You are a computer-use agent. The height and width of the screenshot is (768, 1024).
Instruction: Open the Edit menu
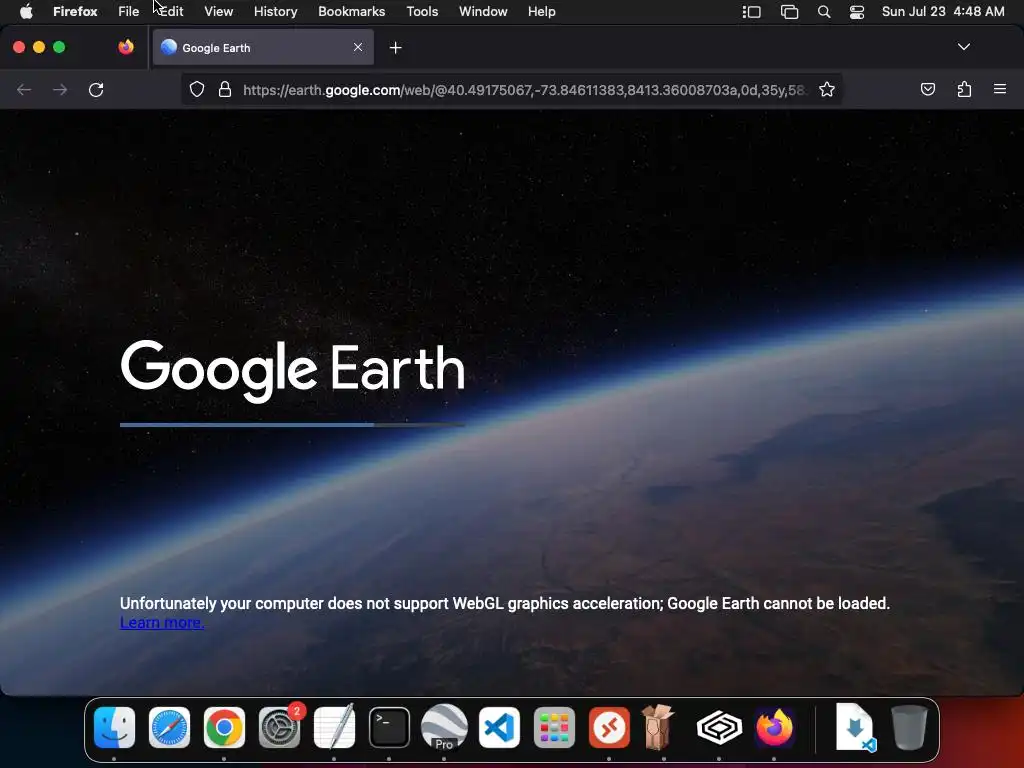(x=172, y=12)
